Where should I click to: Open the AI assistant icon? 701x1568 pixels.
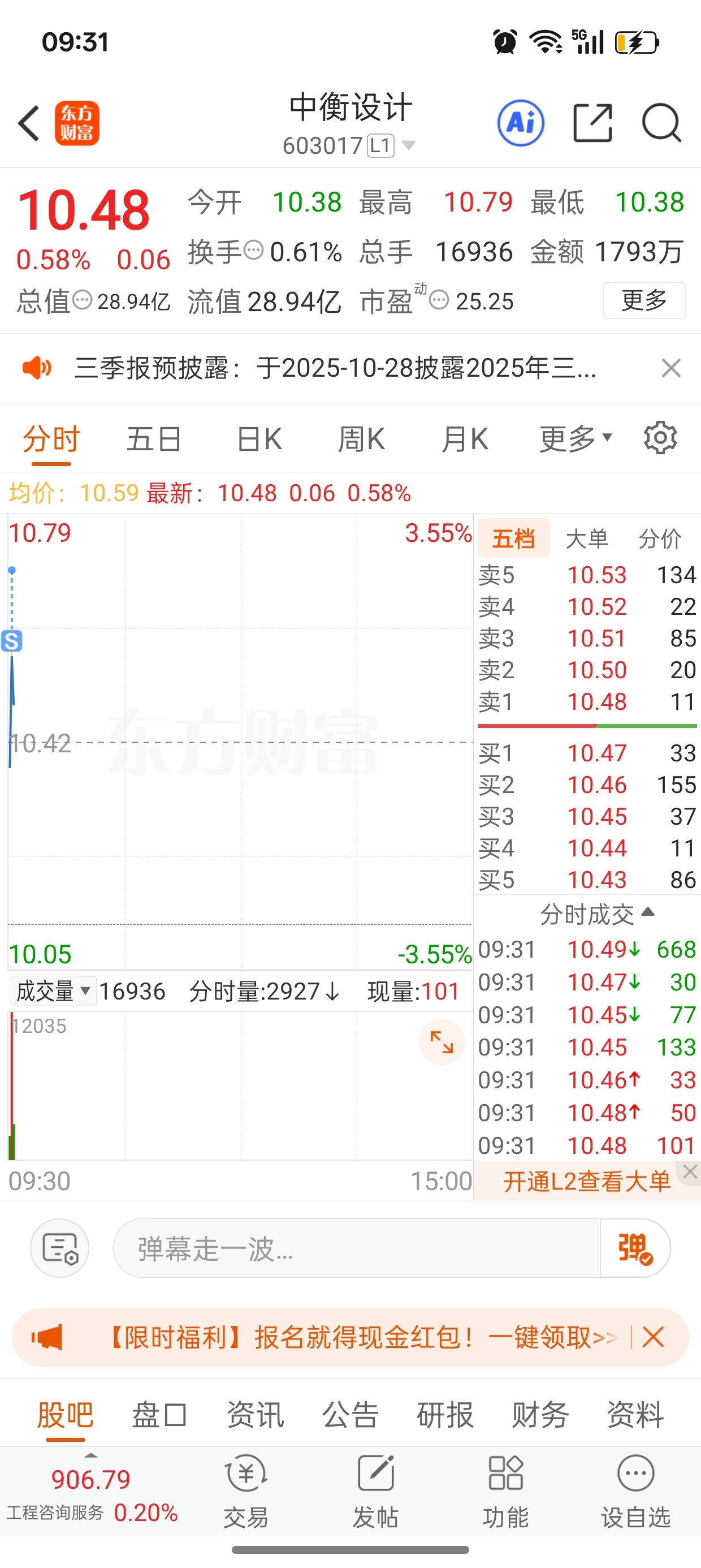pyautogui.click(x=520, y=123)
